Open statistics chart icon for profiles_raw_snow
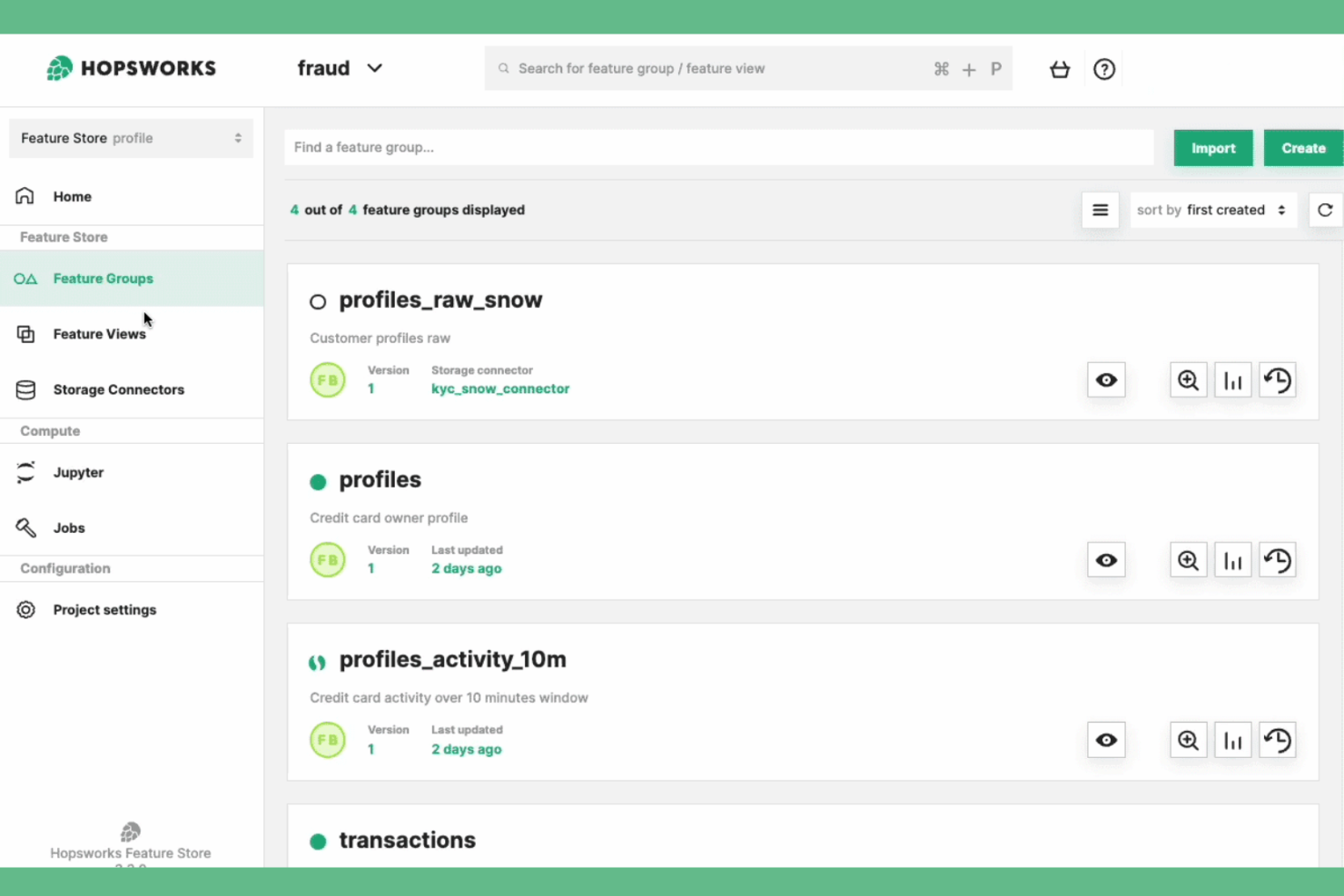The width and height of the screenshot is (1344, 896). click(x=1232, y=380)
